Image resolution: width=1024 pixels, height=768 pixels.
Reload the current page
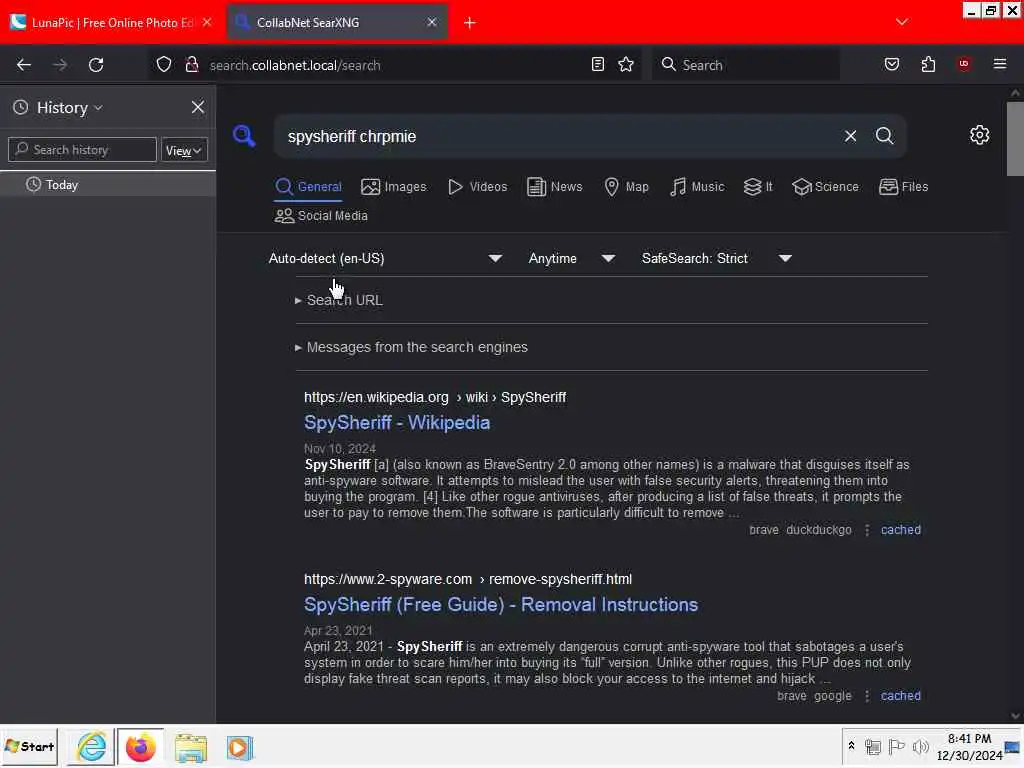pyautogui.click(x=96, y=65)
